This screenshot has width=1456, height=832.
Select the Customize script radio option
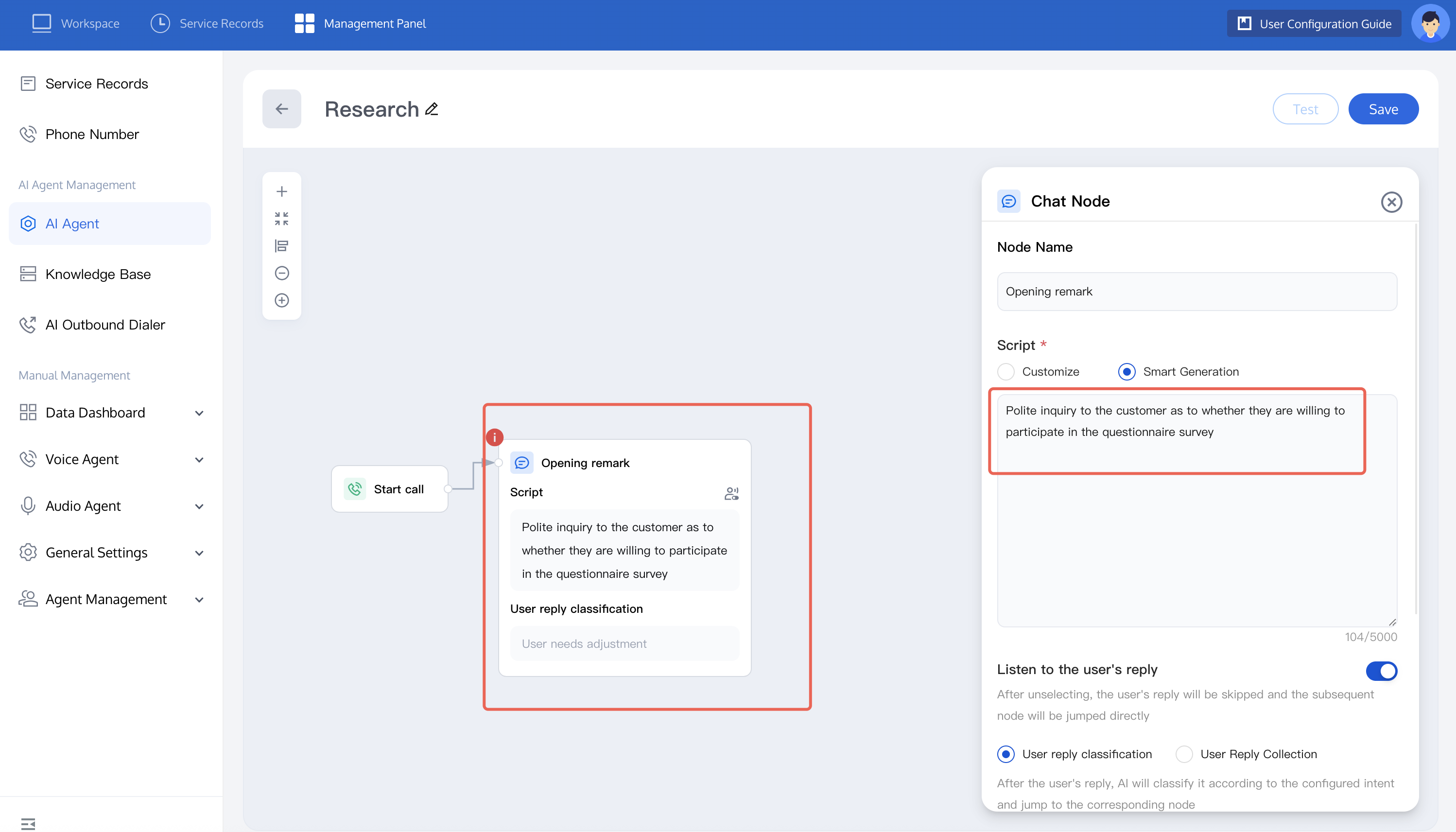point(1005,371)
